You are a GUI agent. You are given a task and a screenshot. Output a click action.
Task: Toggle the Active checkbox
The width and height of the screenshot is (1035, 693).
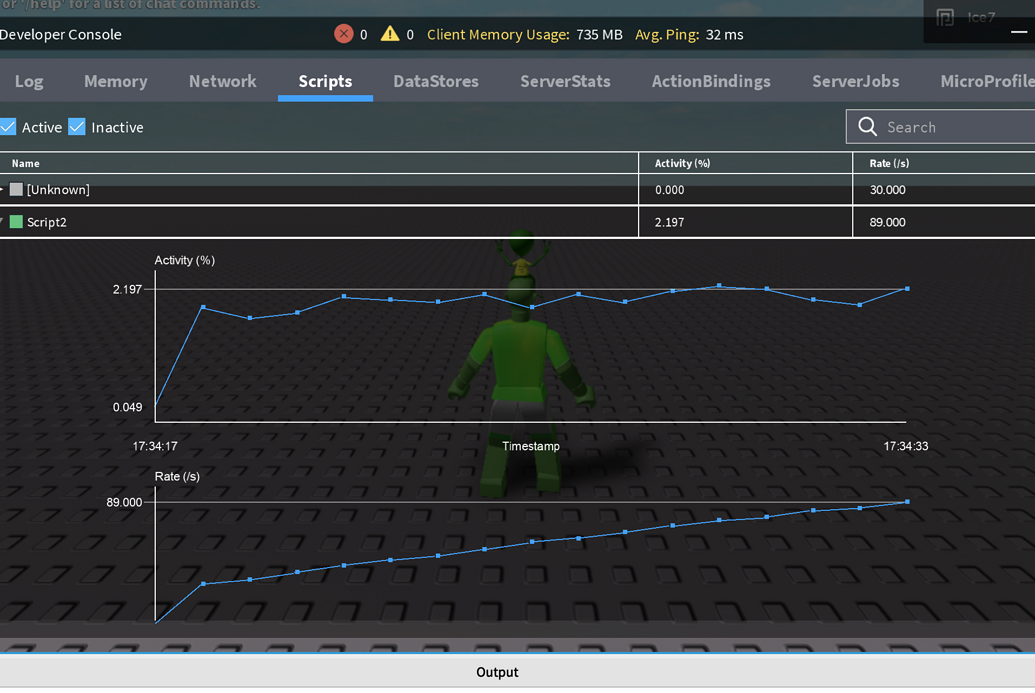pyautogui.click(x=8, y=127)
